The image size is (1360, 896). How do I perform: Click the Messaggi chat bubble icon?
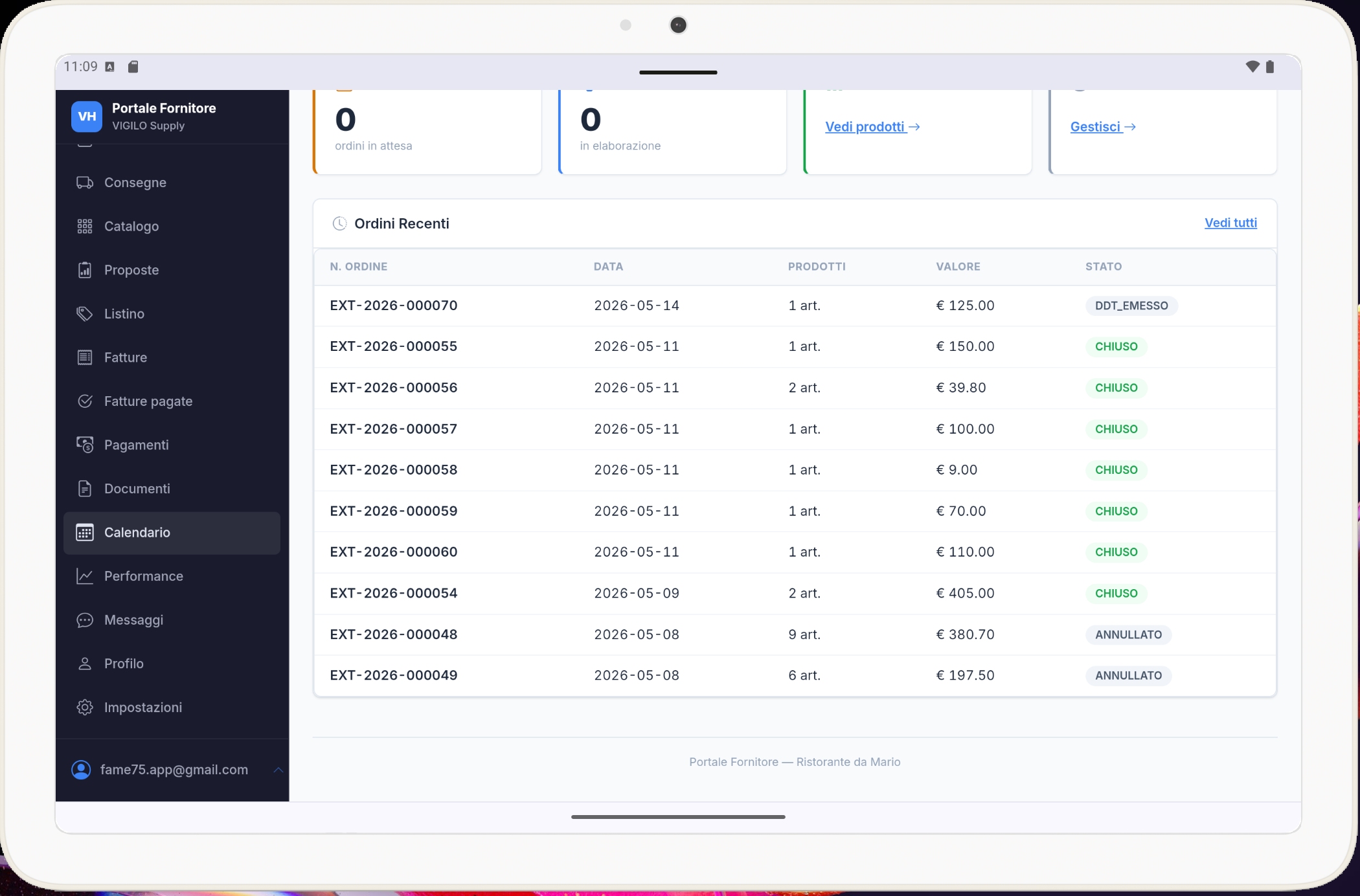[x=85, y=620]
